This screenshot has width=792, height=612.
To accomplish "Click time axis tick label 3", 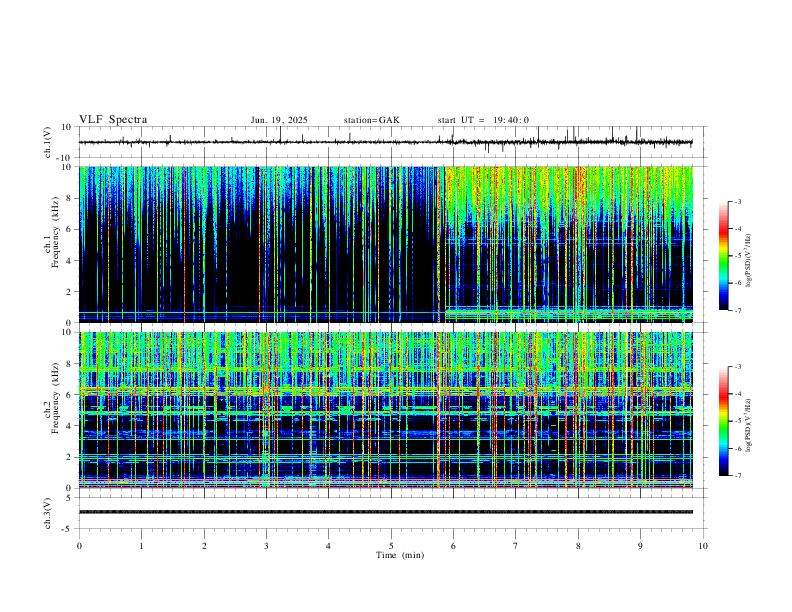I will (266, 546).
